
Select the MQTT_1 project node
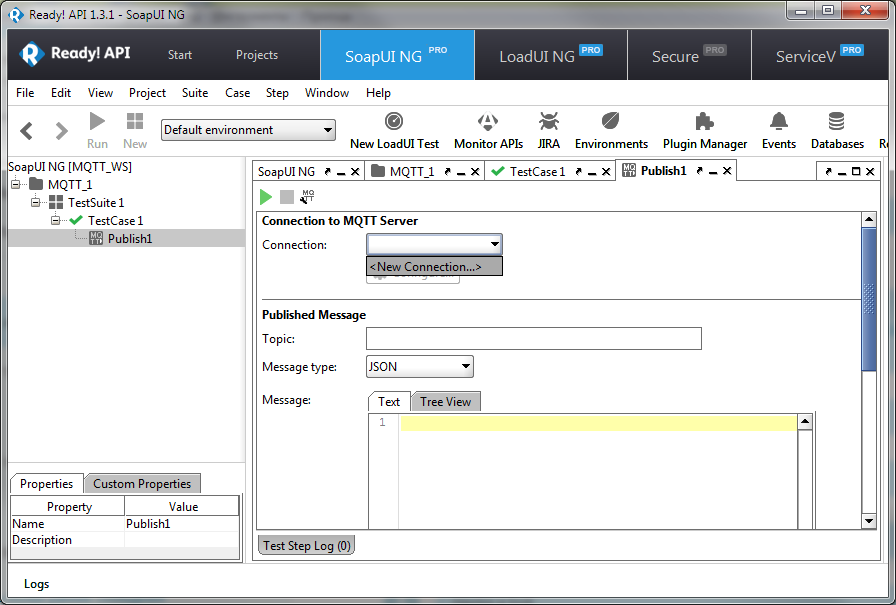point(70,185)
